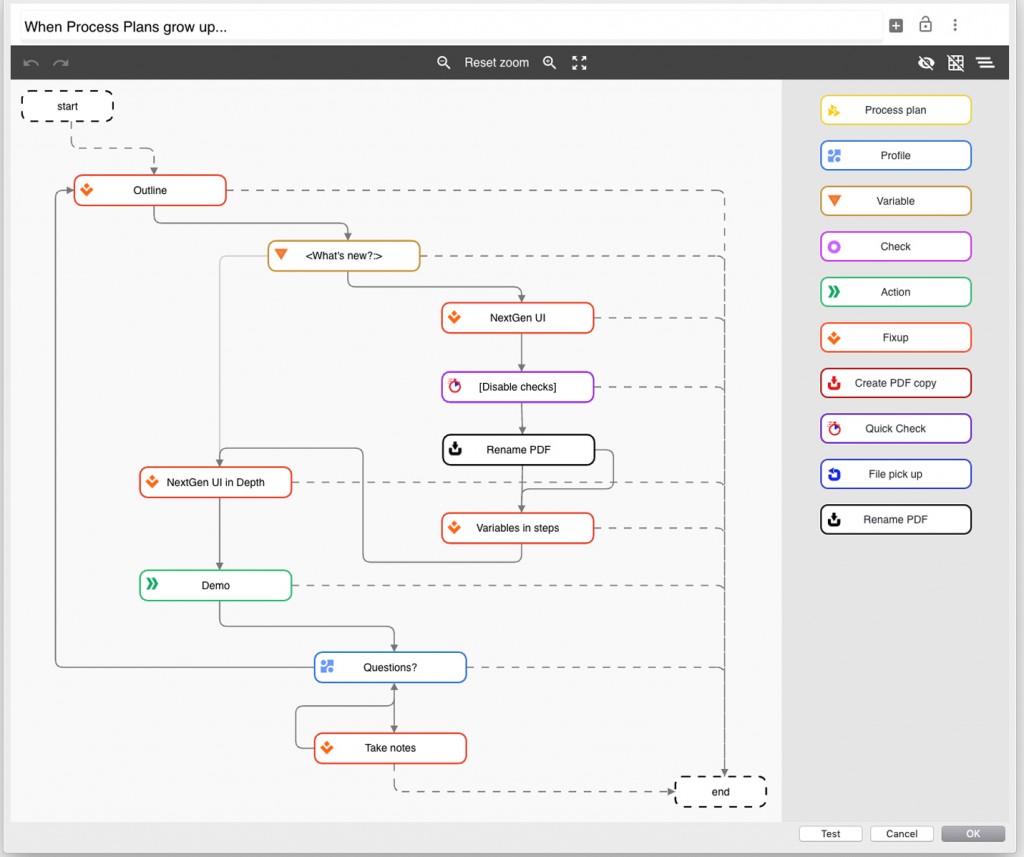1024x857 pixels.
Task: Click the zoom out magnifier icon
Action: (x=444, y=63)
